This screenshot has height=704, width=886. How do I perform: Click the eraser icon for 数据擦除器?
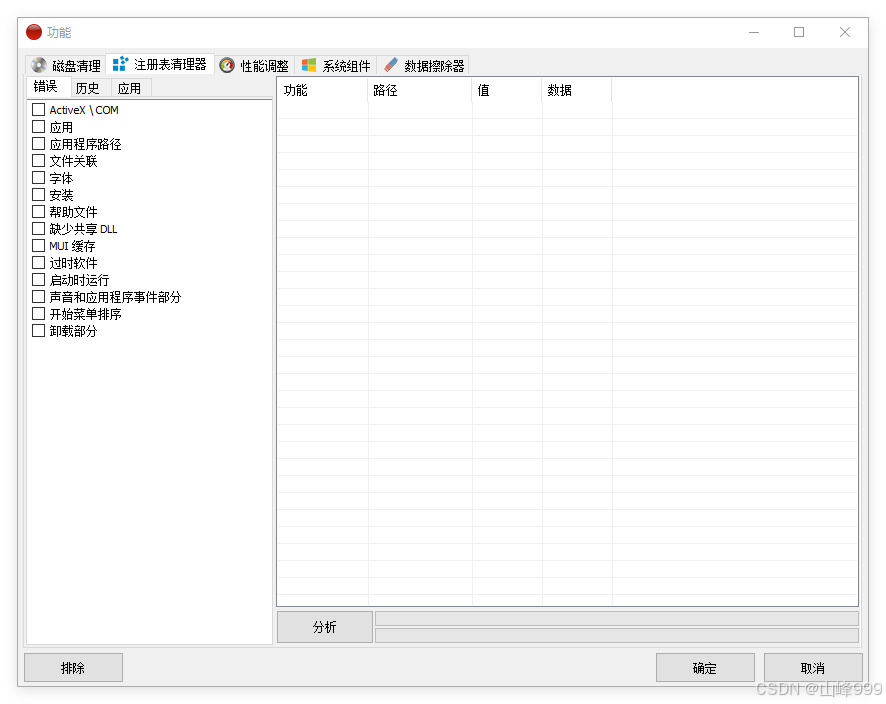(390, 66)
